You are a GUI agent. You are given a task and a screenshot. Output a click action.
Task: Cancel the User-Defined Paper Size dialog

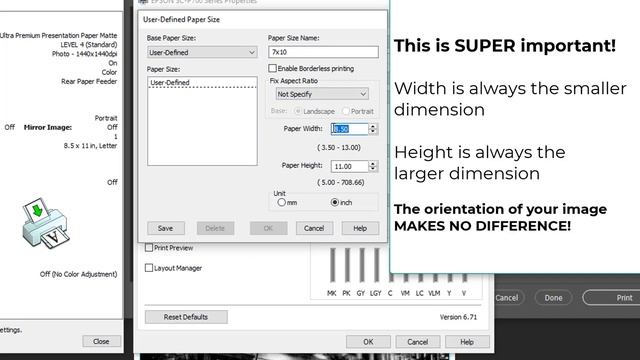pyautogui.click(x=314, y=228)
